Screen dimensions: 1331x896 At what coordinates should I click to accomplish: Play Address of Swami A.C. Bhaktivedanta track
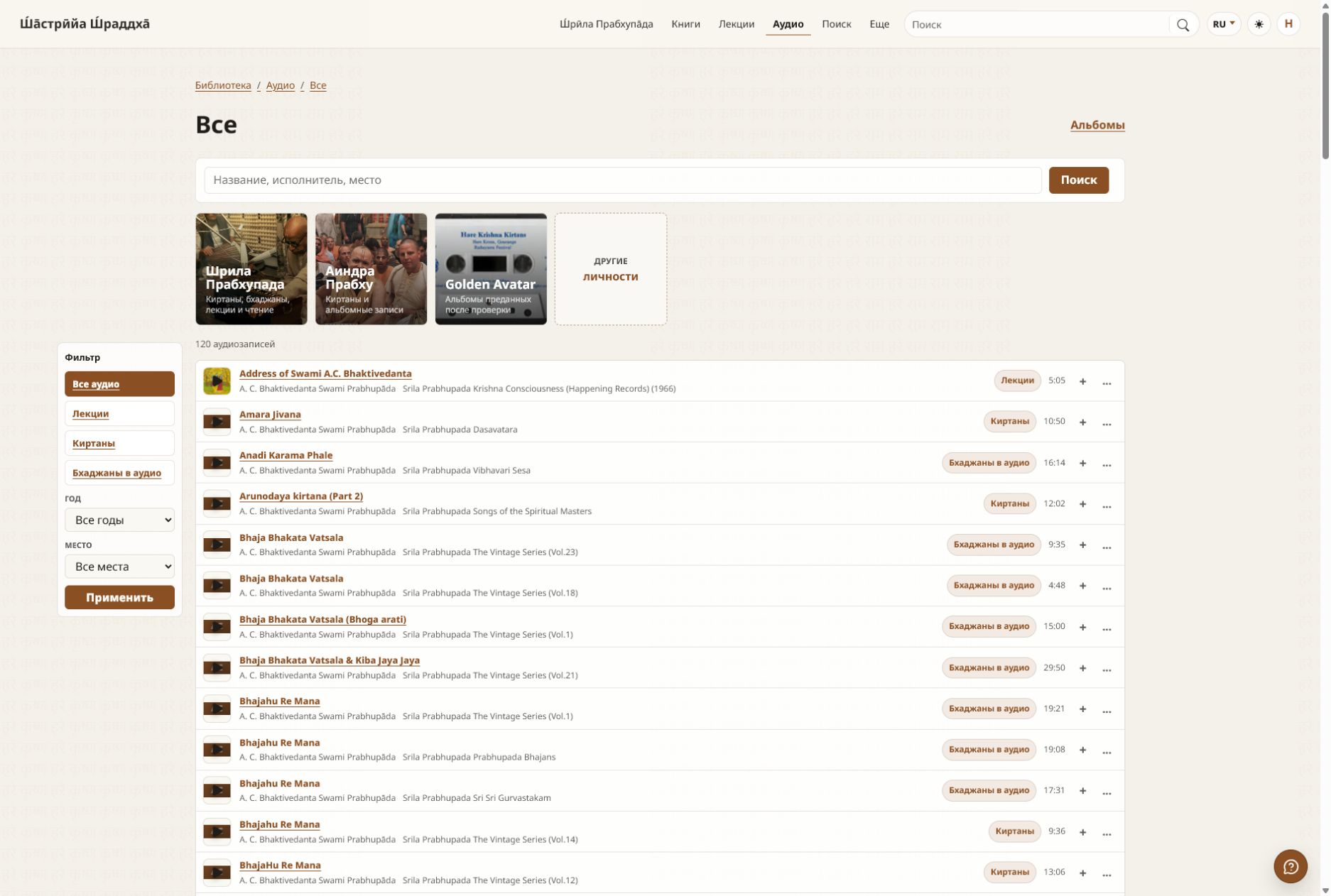coord(217,381)
